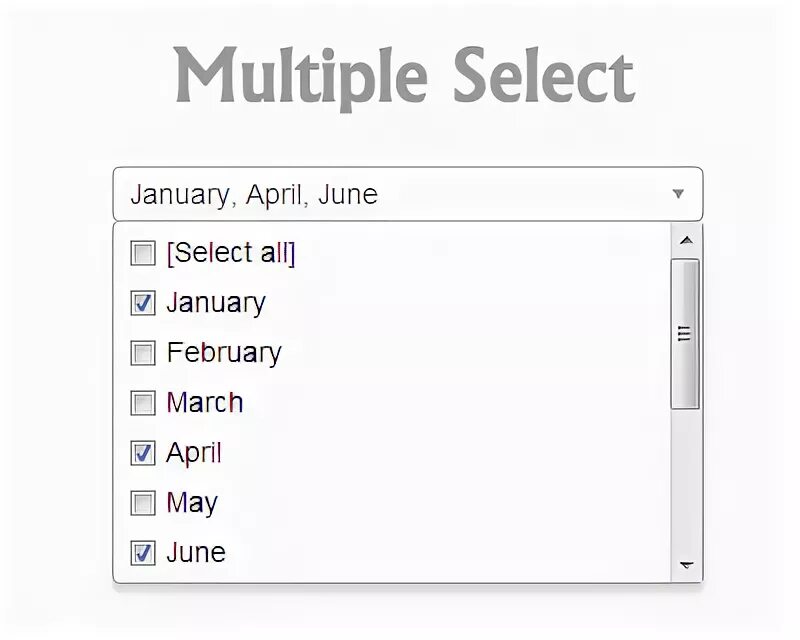Screen dimensions: 800x640
Task: Click the Multiple Select heading
Action: tap(404, 77)
